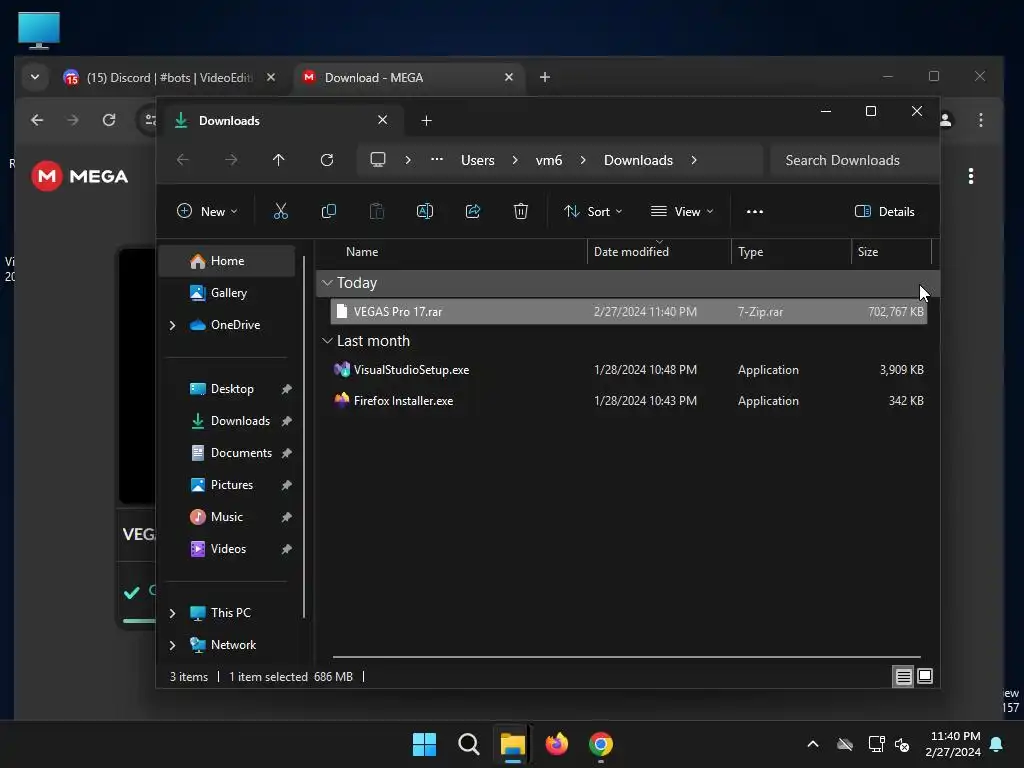Image resolution: width=1024 pixels, height=768 pixels.
Task: Open Desktop quick access folder
Action: [227, 389]
